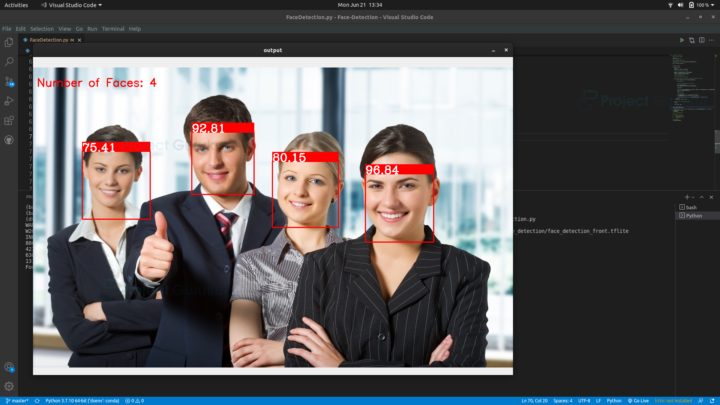The width and height of the screenshot is (720, 405).
Task: Open Source Control view icon
Action: click(9, 82)
